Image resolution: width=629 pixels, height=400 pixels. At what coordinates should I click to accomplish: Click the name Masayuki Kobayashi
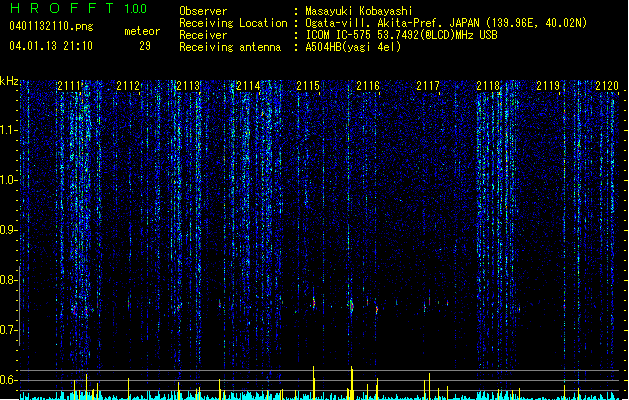click(x=359, y=11)
